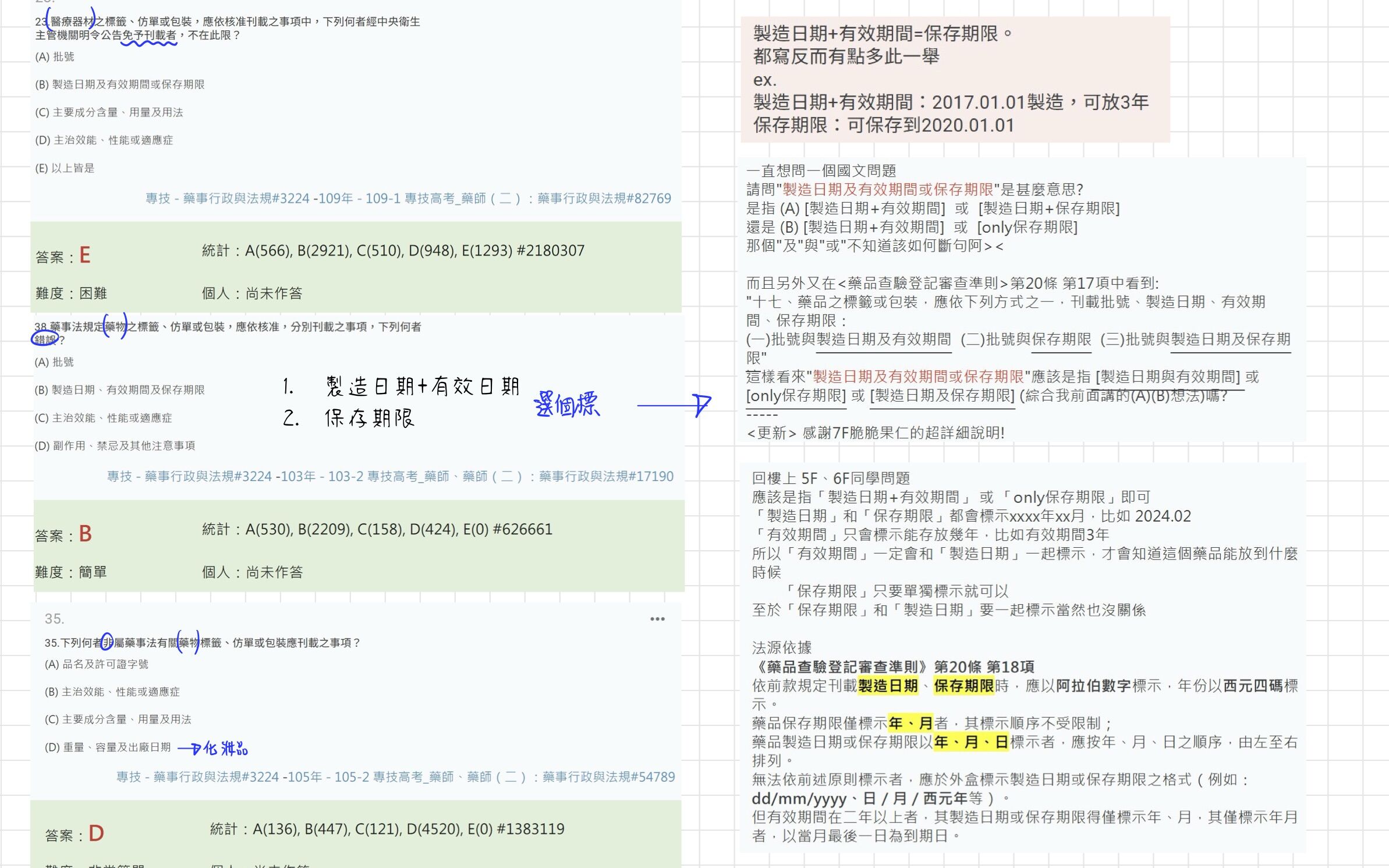1389x868 pixels.
Task: Choose option (A) 品名及許可證字號 in question 35
Action: 96,664
